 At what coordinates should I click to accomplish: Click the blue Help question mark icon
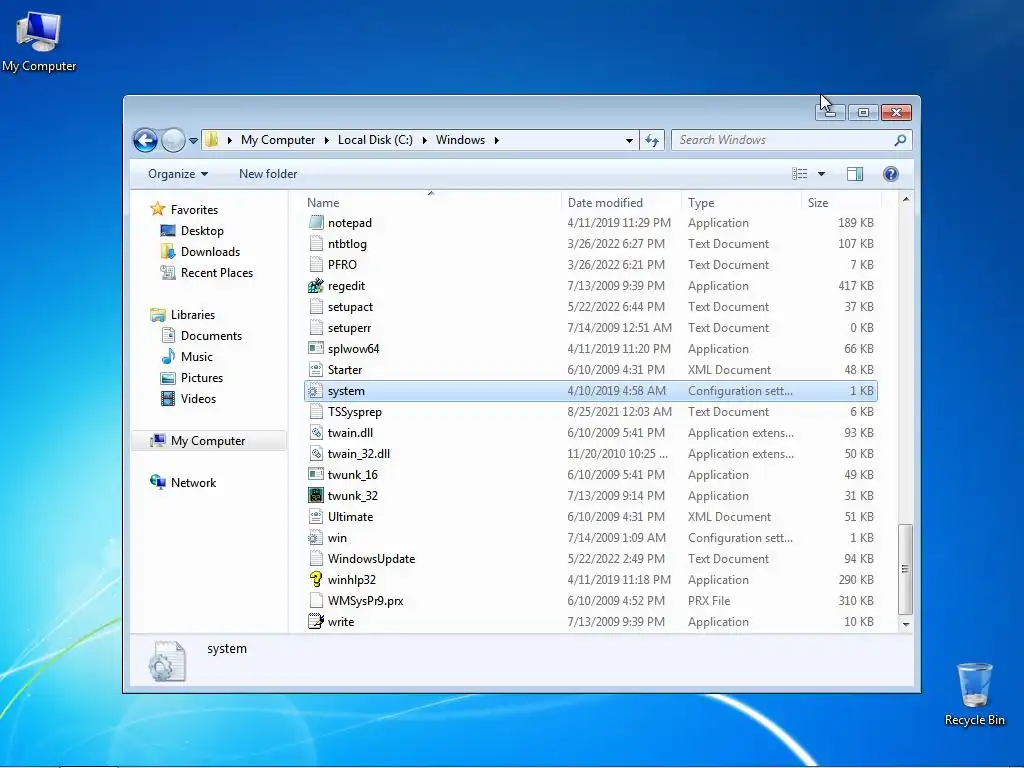891,174
